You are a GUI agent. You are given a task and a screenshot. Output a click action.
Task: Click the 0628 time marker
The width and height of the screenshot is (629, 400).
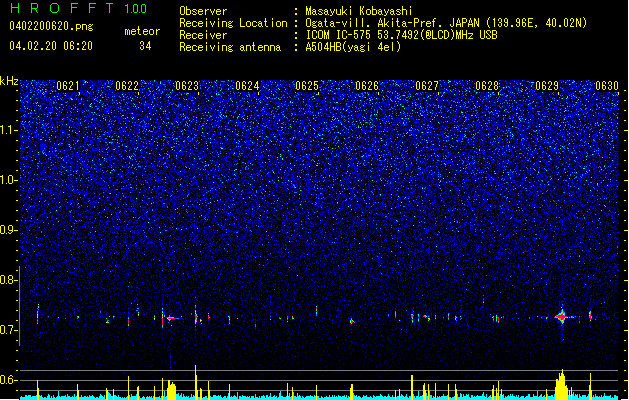pos(487,86)
